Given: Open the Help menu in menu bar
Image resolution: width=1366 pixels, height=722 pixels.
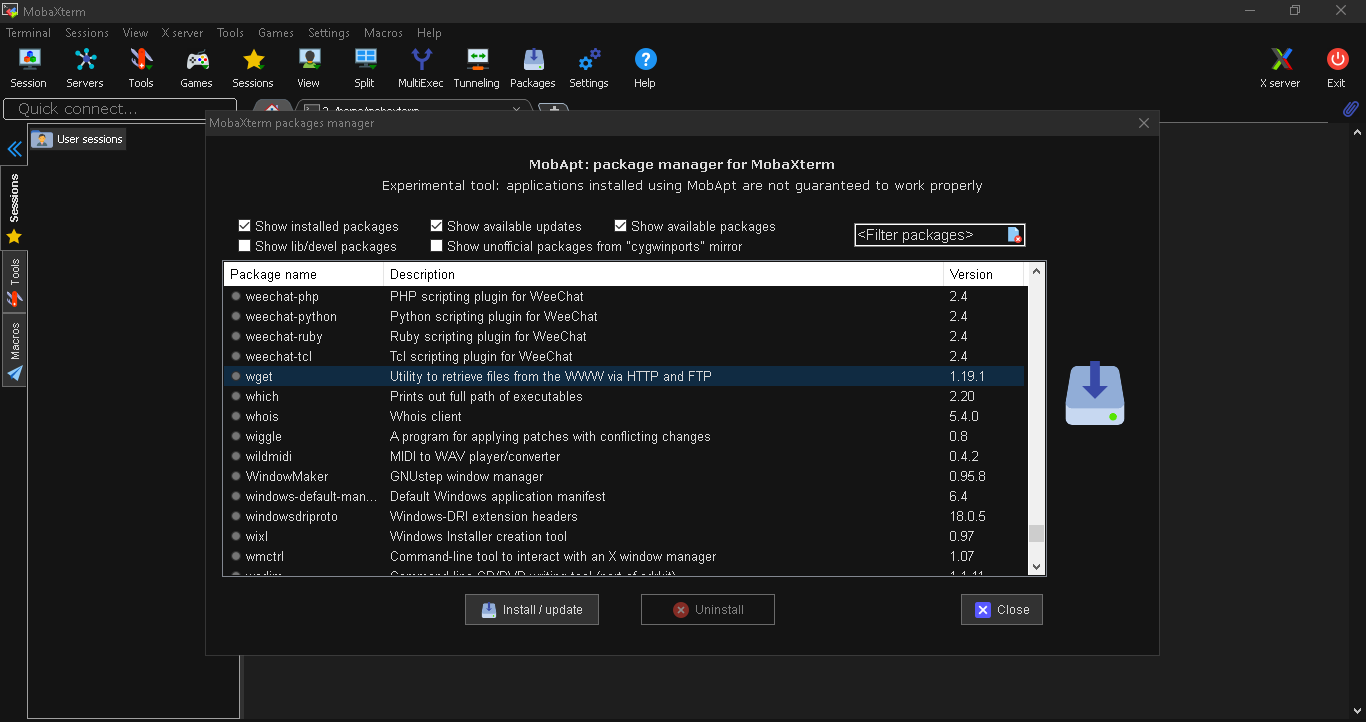Looking at the screenshot, I should [429, 33].
